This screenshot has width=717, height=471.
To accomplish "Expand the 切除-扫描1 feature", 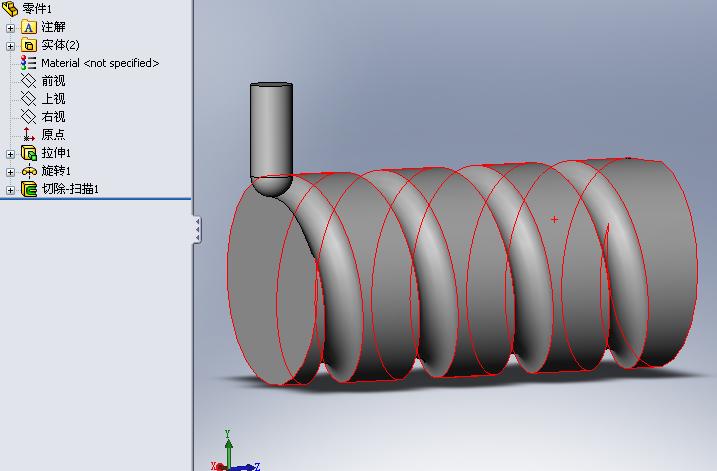I will (x=10, y=190).
